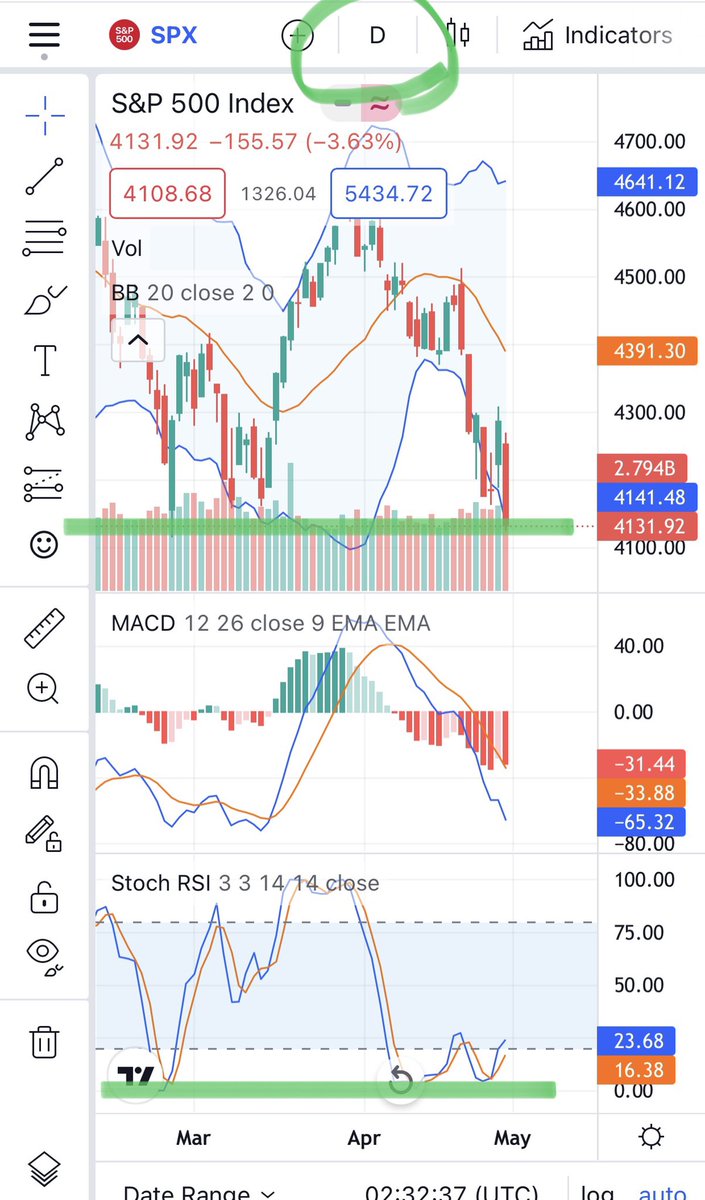Image resolution: width=705 pixels, height=1200 pixels.
Task: Click the 1326.04 spread value
Action: (278, 193)
